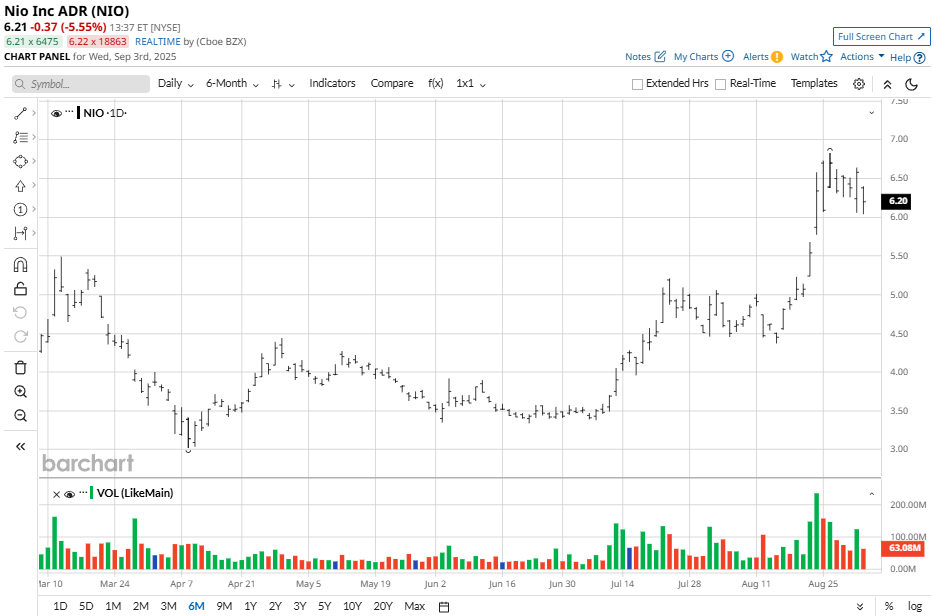Expand the trend line tool submenu arrow
Viewport: 934px width, 616px height.
tap(34, 113)
